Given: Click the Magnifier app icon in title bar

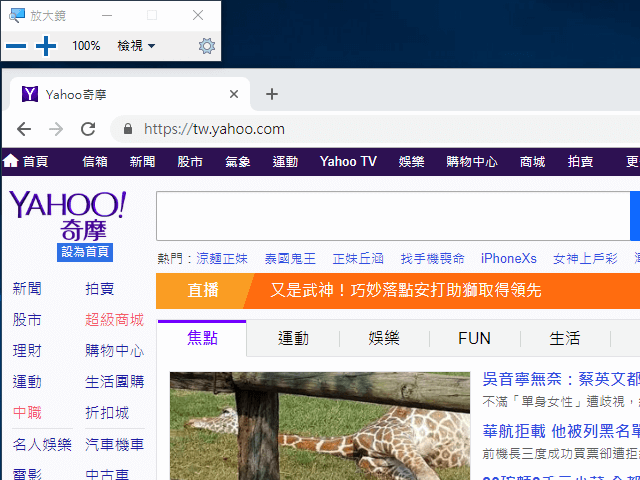Looking at the screenshot, I should pos(16,16).
